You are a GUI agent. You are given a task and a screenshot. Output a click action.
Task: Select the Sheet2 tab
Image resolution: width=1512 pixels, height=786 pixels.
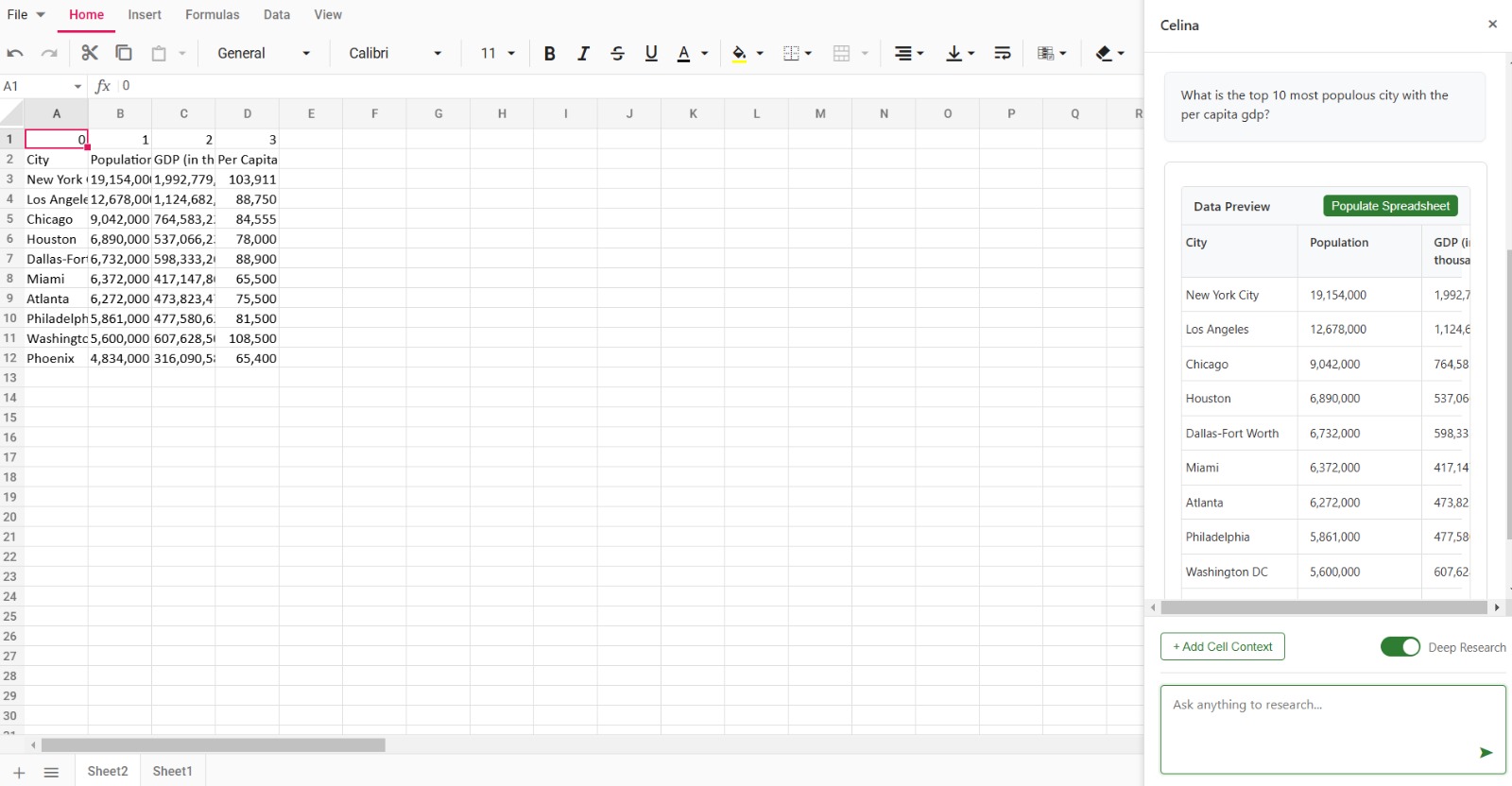point(108,771)
